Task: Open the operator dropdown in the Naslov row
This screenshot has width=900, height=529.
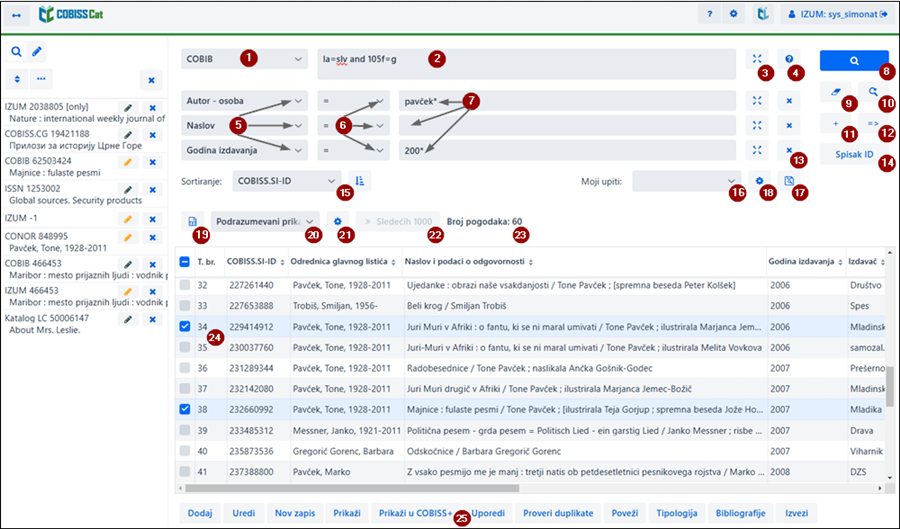Action: click(353, 125)
